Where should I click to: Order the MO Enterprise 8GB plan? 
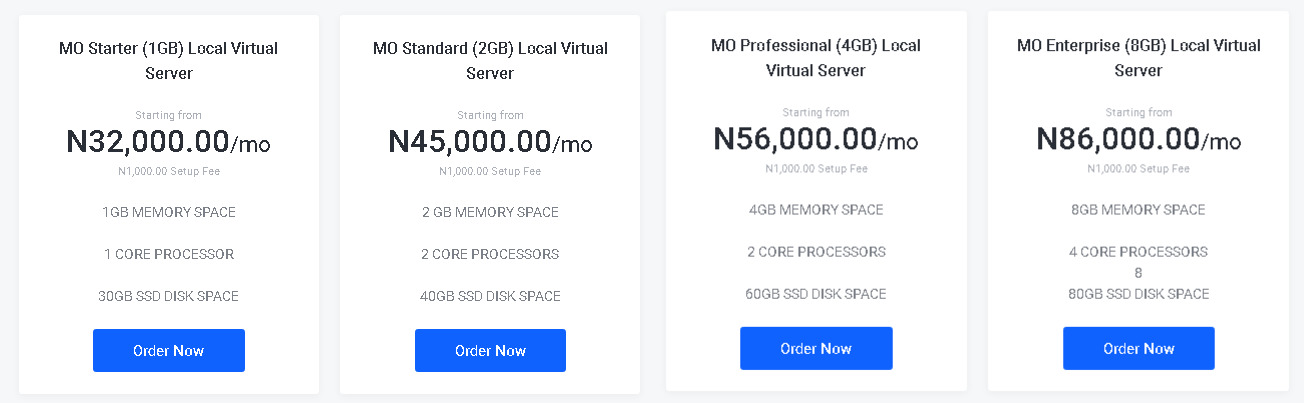tap(1138, 348)
